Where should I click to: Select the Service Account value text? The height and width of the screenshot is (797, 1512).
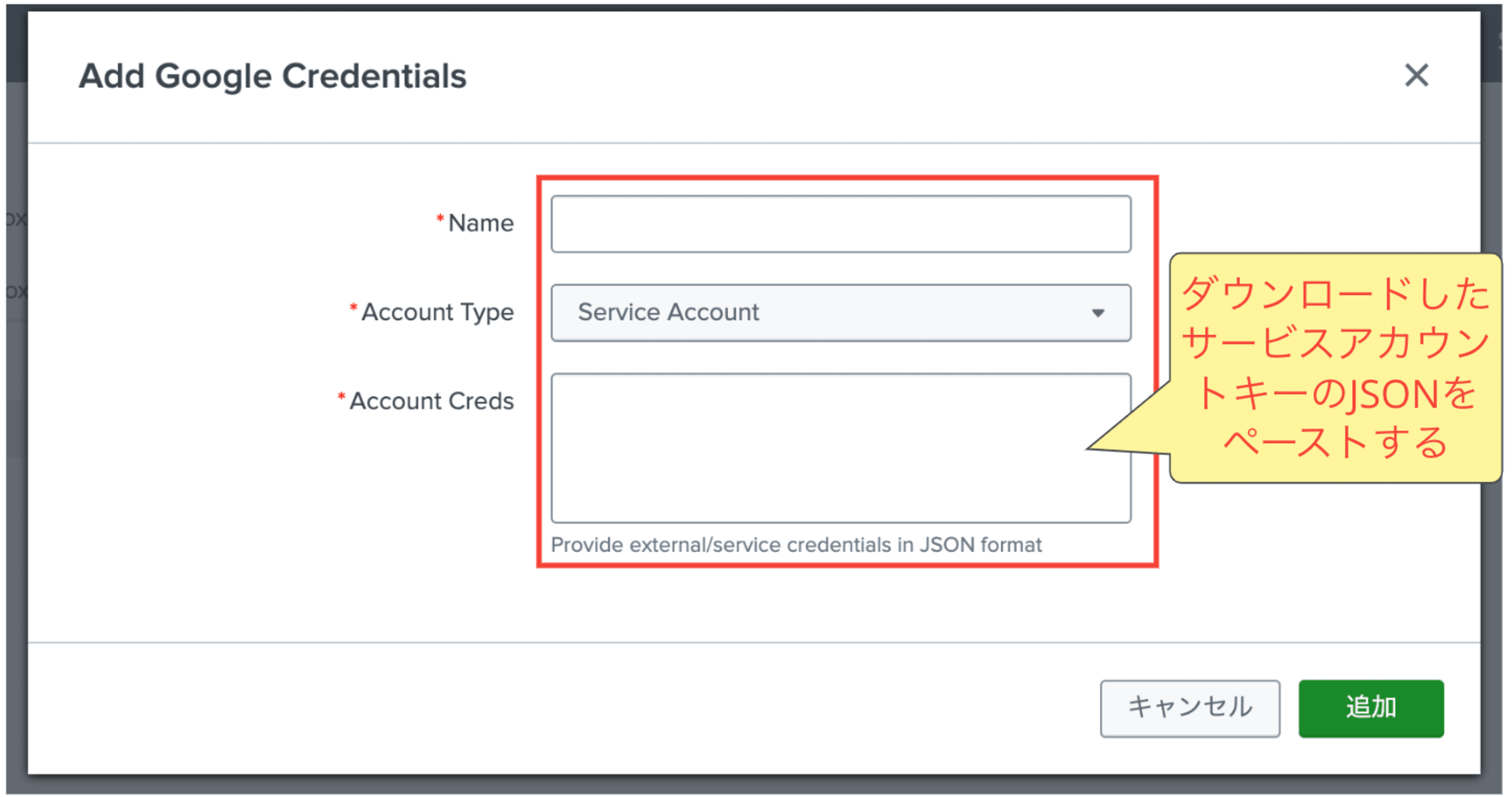tap(668, 312)
